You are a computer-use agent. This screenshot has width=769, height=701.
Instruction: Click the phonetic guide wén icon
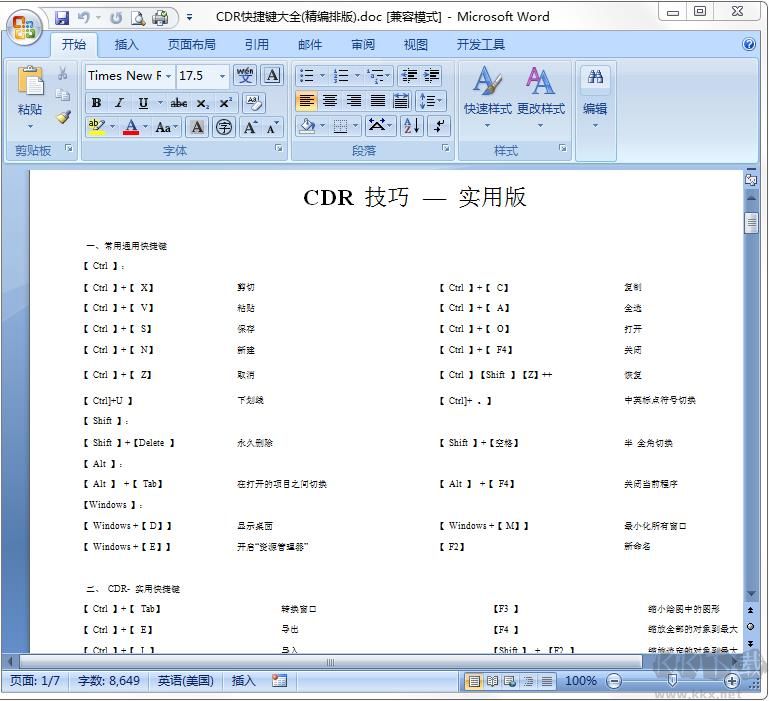pos(245,76)
